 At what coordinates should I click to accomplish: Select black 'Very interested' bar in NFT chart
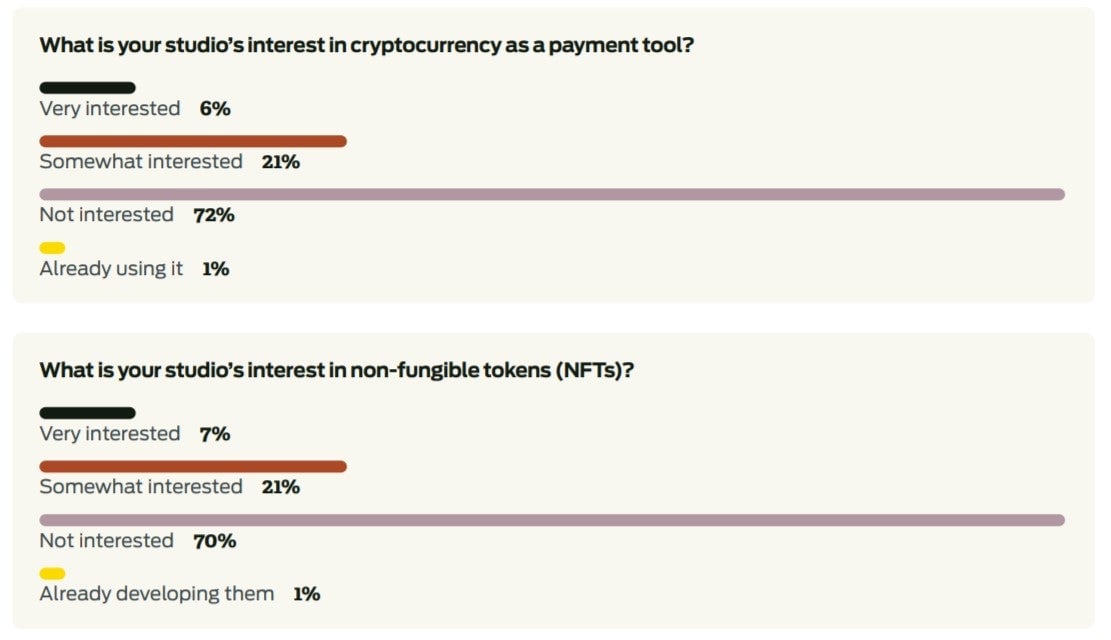point(87,413)
